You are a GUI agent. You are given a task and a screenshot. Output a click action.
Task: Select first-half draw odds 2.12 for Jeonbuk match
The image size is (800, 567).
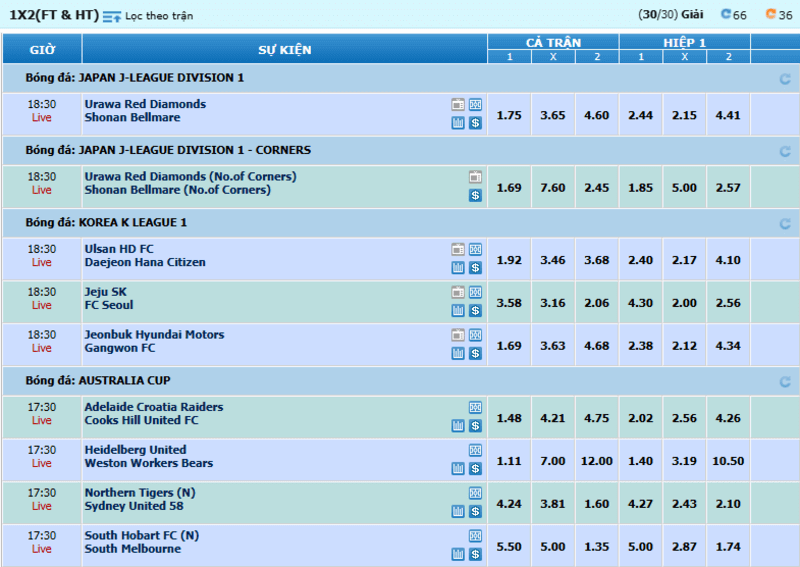pyautogui.click(x=684, y=346)
